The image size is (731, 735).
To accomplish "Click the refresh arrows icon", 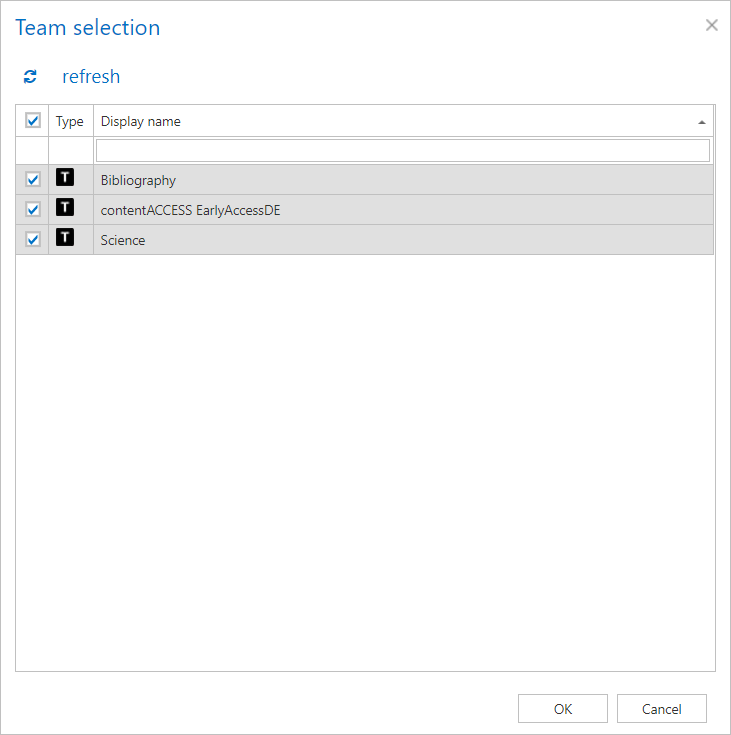I will [30, 77].
